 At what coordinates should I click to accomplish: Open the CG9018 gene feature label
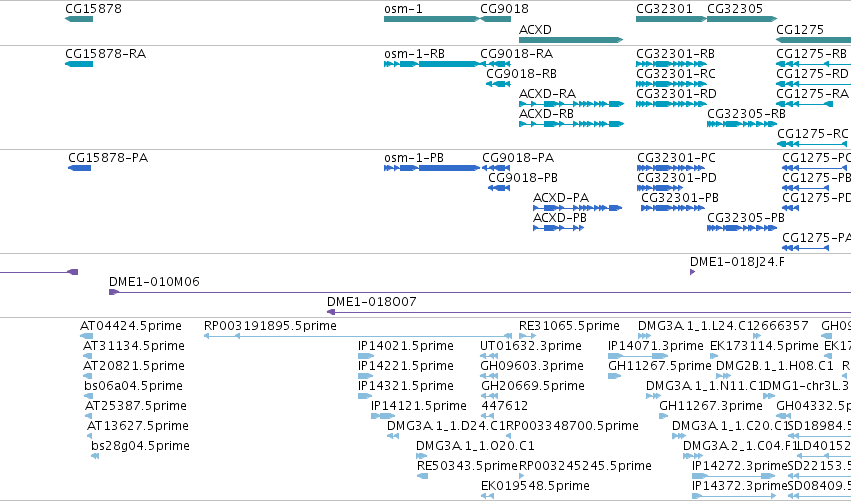(504, 9)
